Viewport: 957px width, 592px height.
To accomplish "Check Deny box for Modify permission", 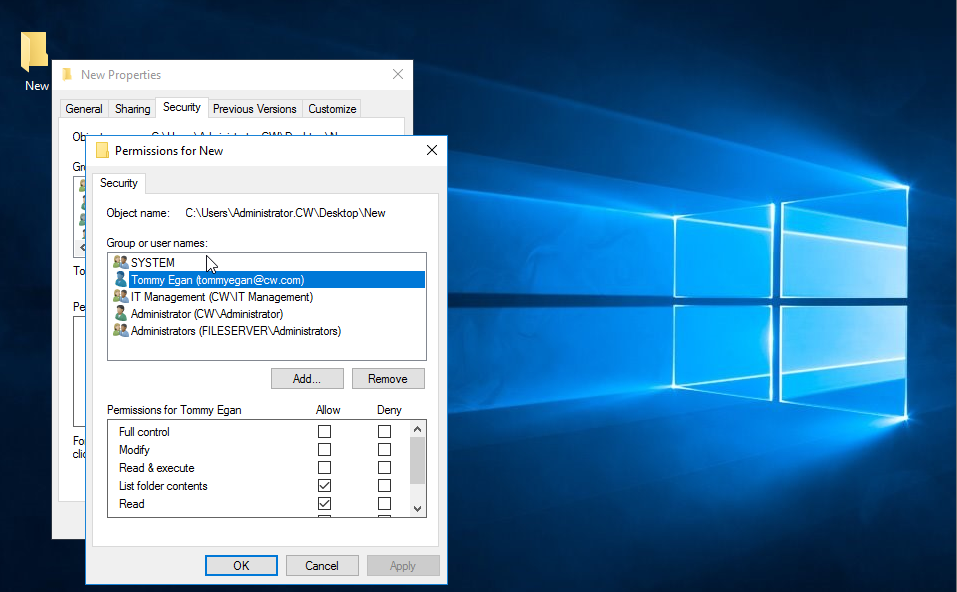I will (384, 450).
